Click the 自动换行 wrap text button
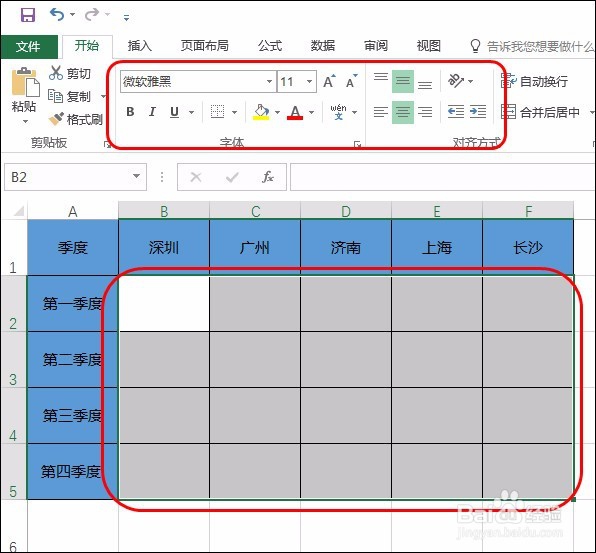The width and height of the screenshot is (596, 553). tap(534, 81)
